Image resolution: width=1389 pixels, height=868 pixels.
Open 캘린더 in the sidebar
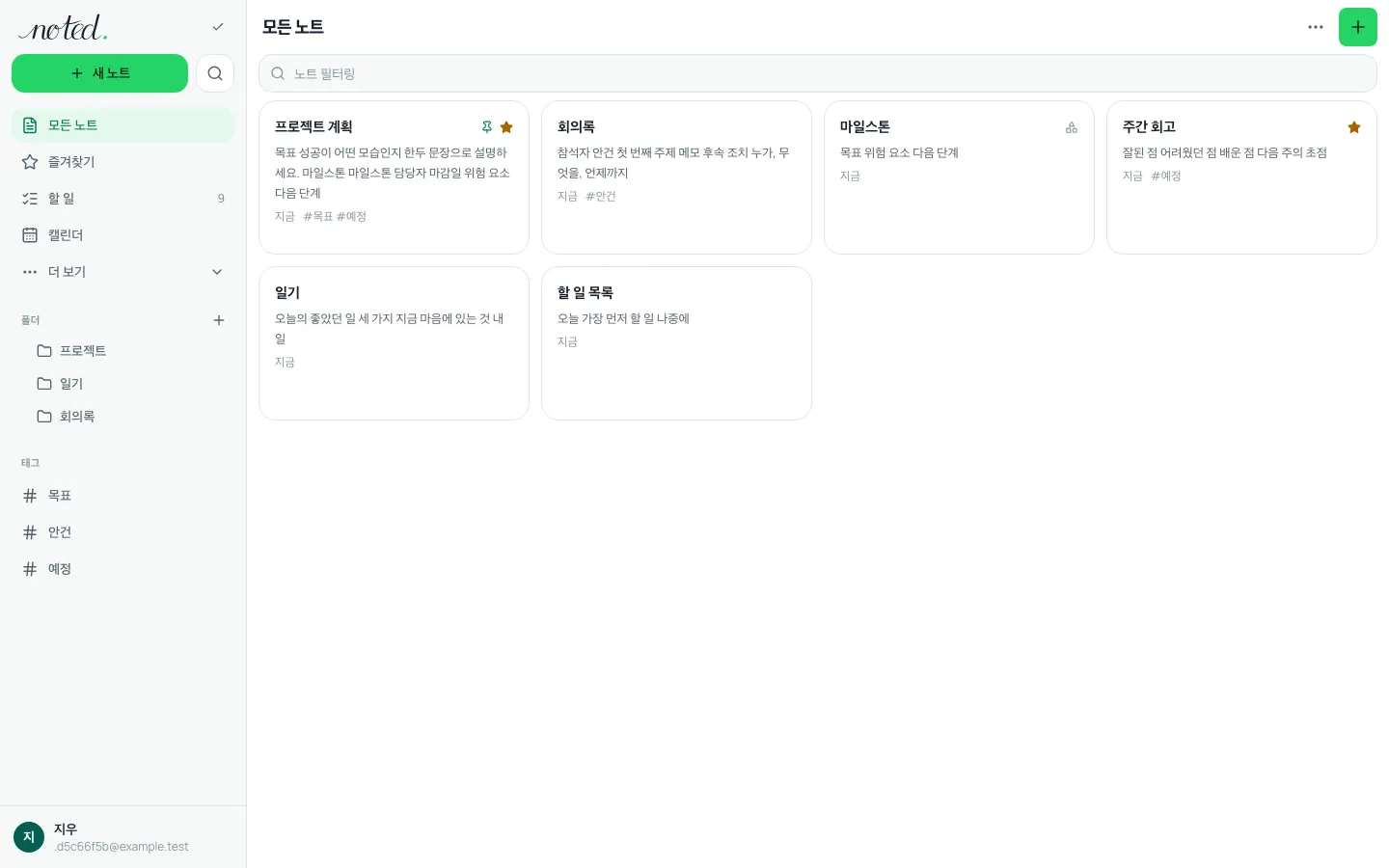tap(123, 235)
